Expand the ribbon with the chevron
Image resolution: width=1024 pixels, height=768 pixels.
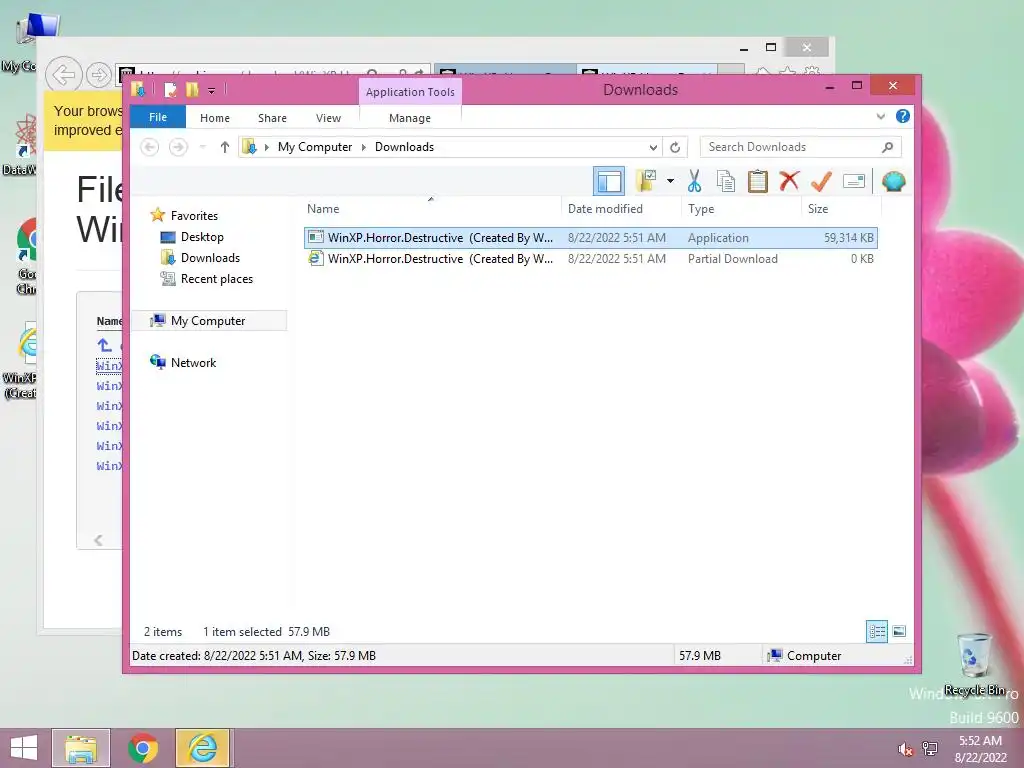pos(880,116)
